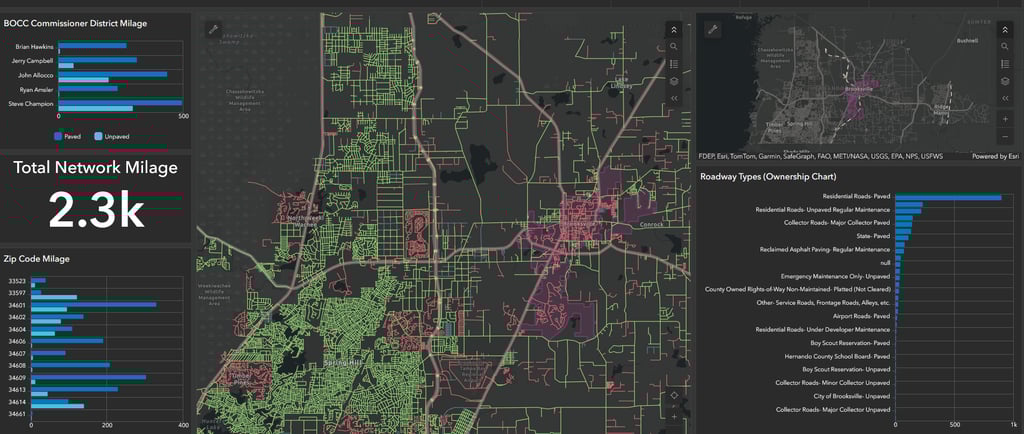Select Collector Roads- Minor Collector Unpaved label
The height and width of the screenshot is (434, 1024).
click(x=833, y=383)
